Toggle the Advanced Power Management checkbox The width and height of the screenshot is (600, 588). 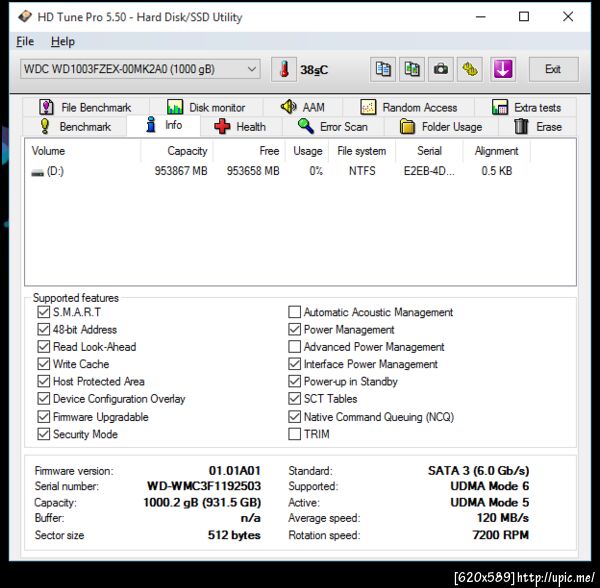294,347
